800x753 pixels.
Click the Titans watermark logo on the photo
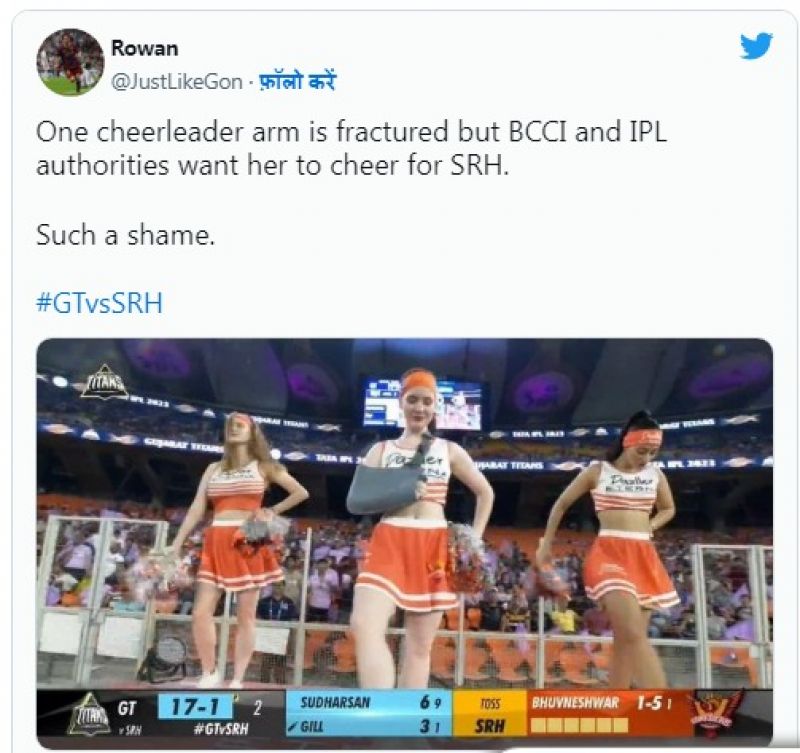105,382
